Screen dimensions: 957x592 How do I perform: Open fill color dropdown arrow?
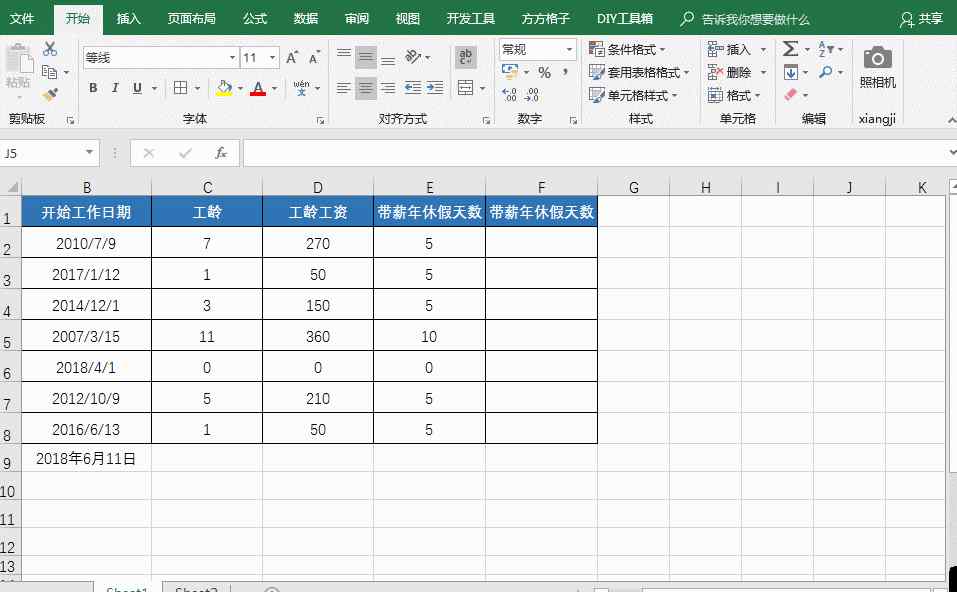(x=240, y=89)
